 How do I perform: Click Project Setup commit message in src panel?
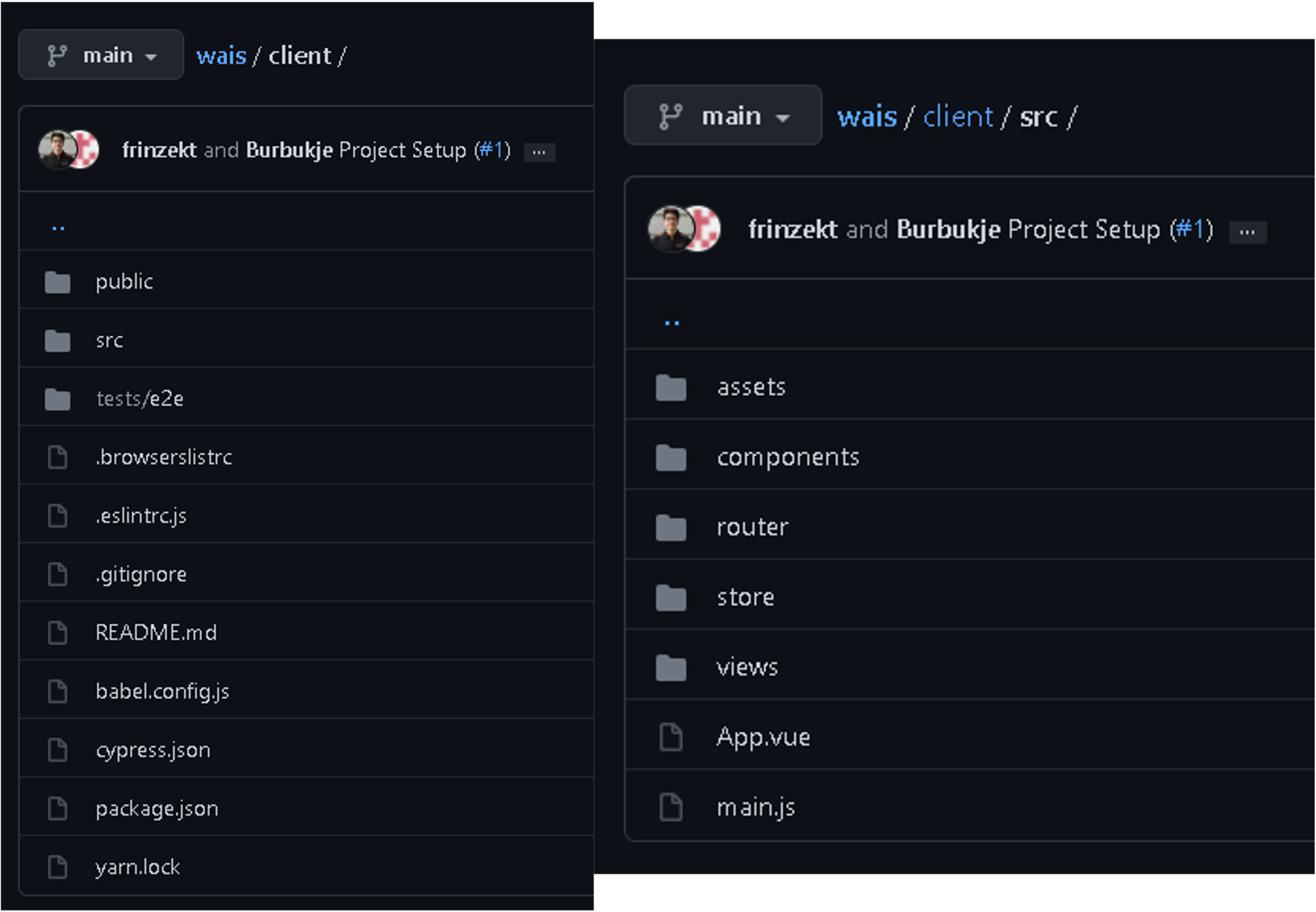[1084, 229]
